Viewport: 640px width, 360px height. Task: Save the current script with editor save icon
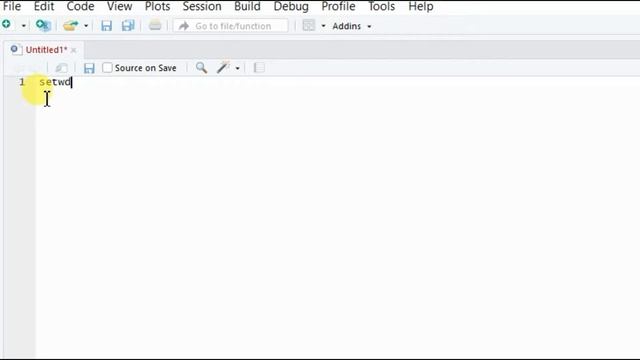click(89, 68)
